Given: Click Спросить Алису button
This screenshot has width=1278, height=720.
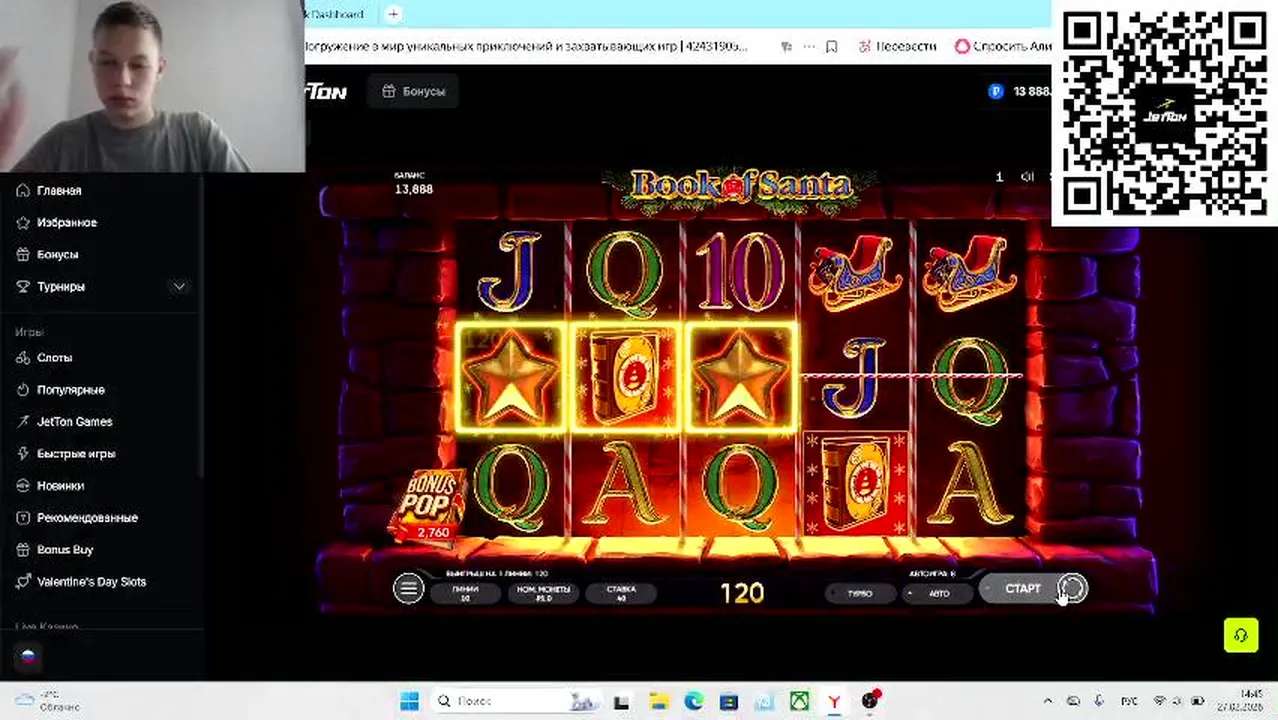Looking at the screenshot, I should pos(1002,46).
